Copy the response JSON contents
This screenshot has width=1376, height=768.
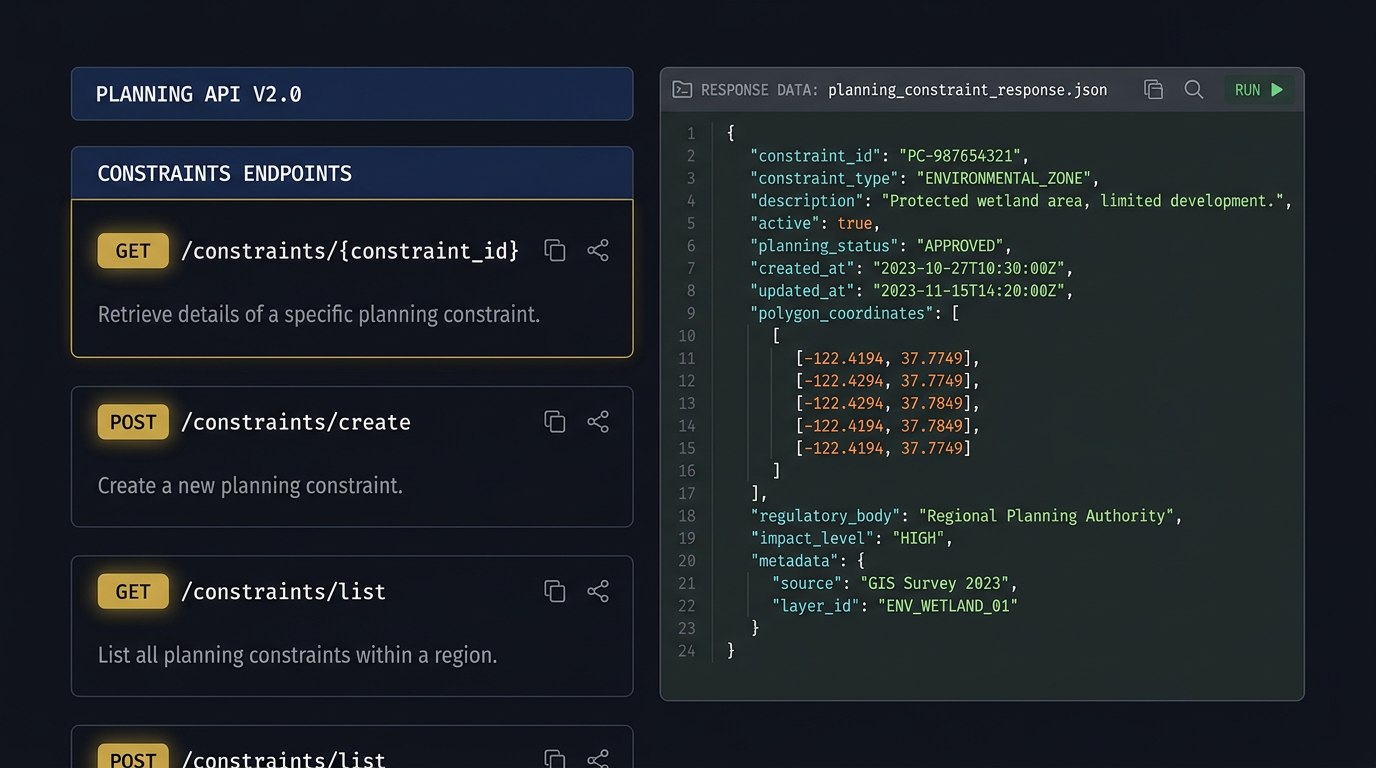pos(1153,90)
